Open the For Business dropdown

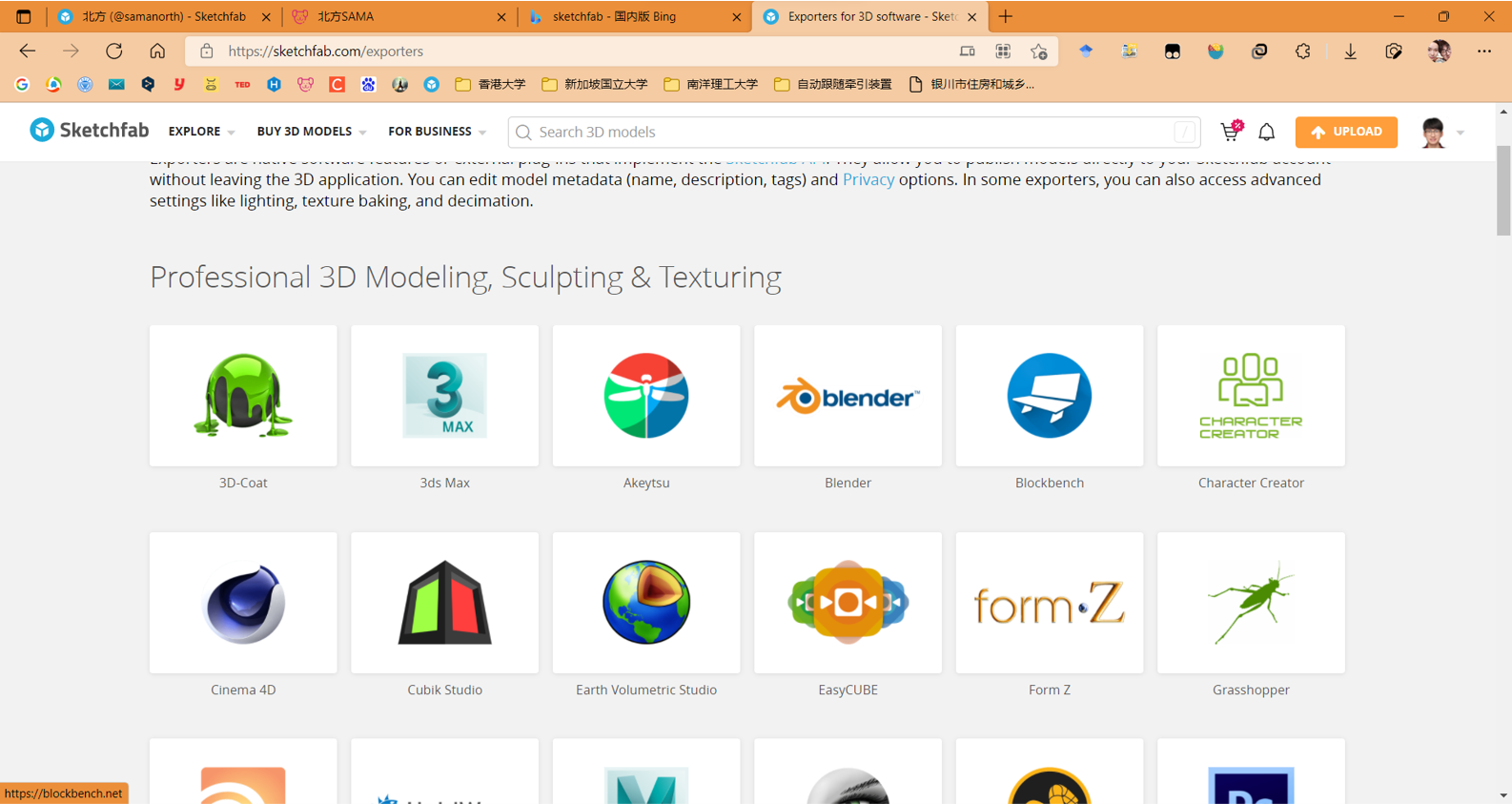437,132
